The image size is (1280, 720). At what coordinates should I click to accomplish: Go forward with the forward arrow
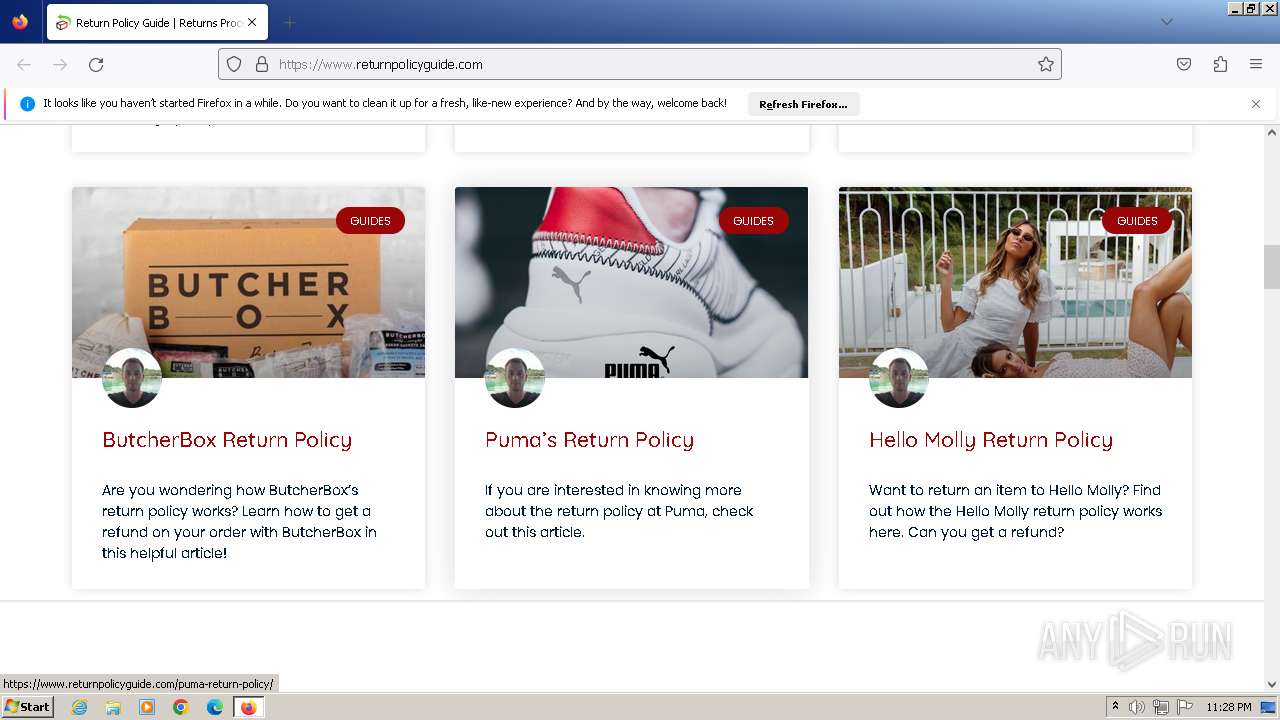coord(60,64)
